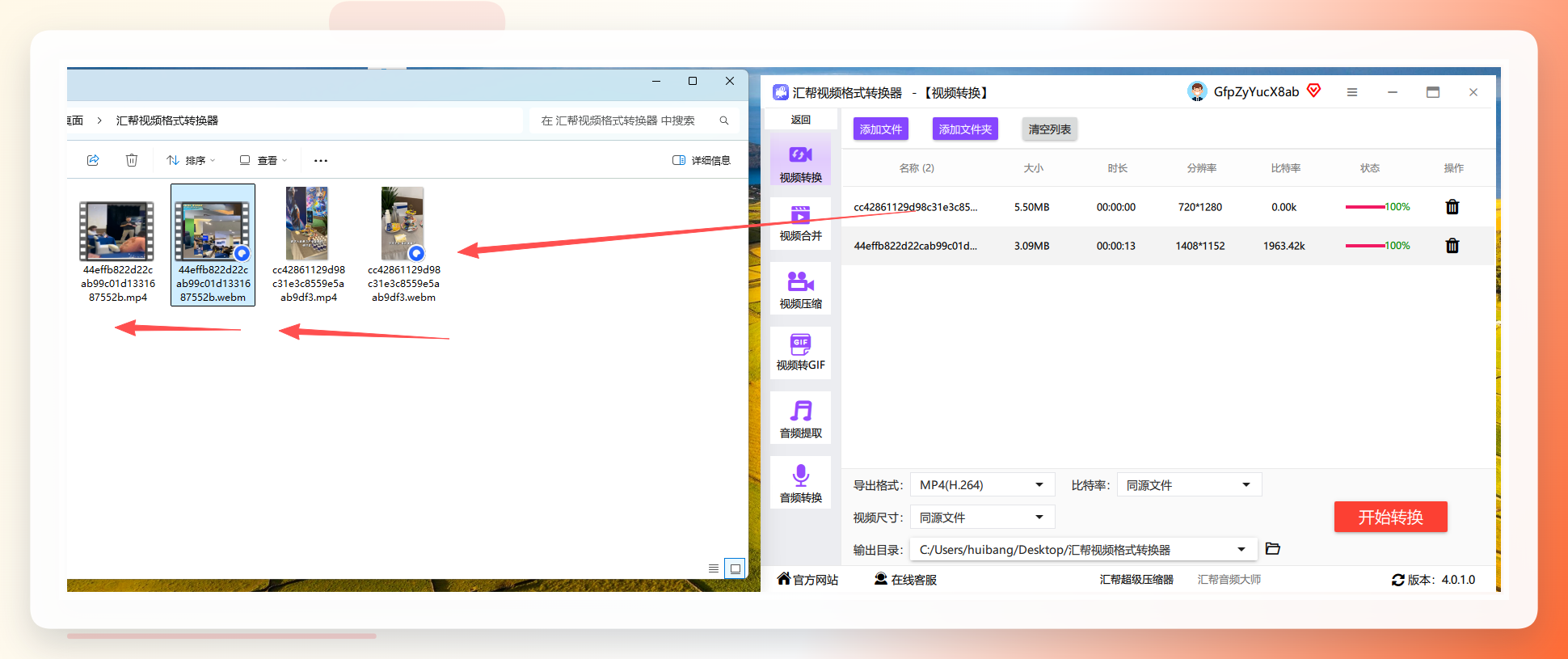Open the 官方网站 official website link
Screen dimensions: 1568x659
point(807,580)
